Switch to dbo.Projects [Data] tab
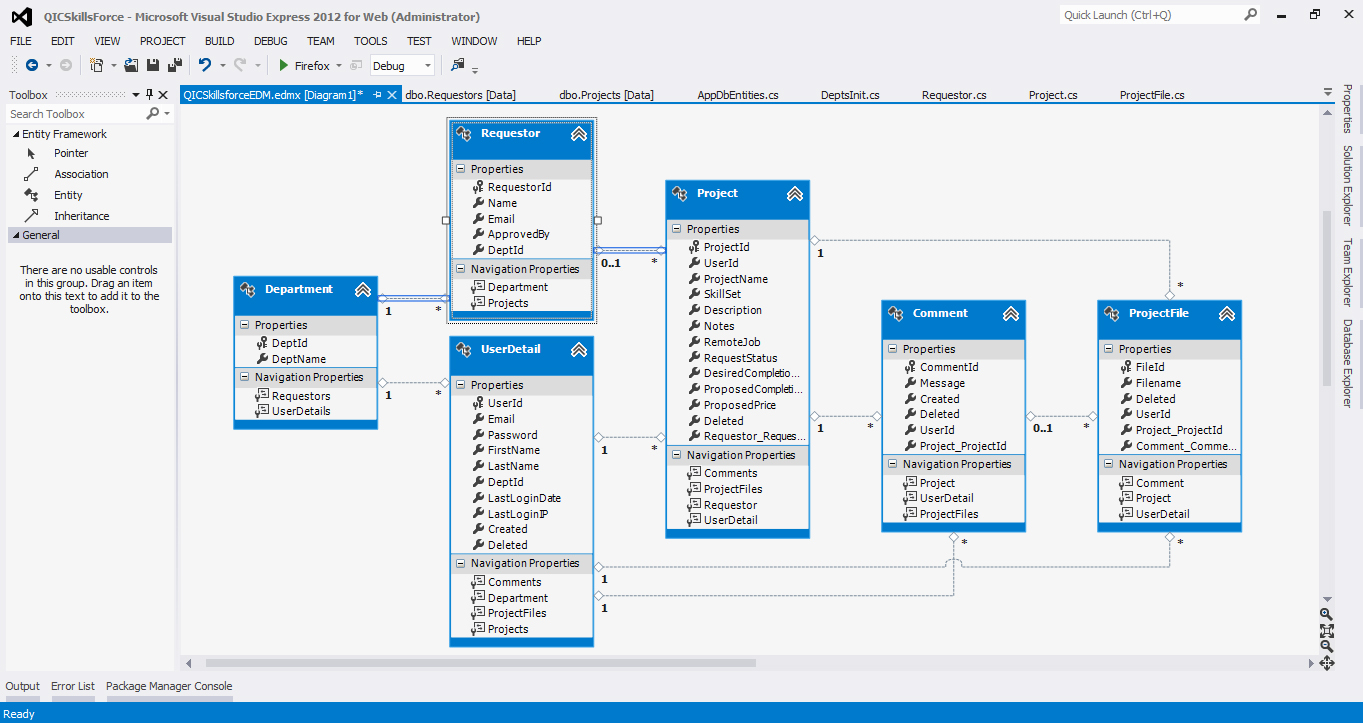This screenshot has height=723, width=1363. (606, 95)
